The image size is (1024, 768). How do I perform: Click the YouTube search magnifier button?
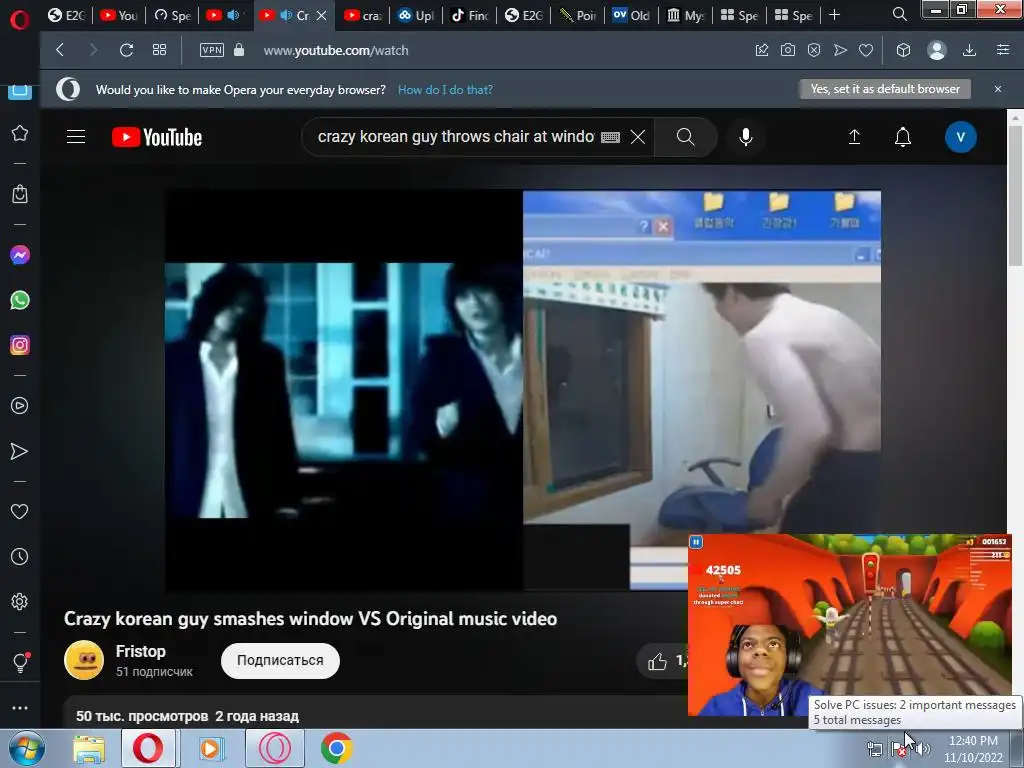click(x=686, y=136)
